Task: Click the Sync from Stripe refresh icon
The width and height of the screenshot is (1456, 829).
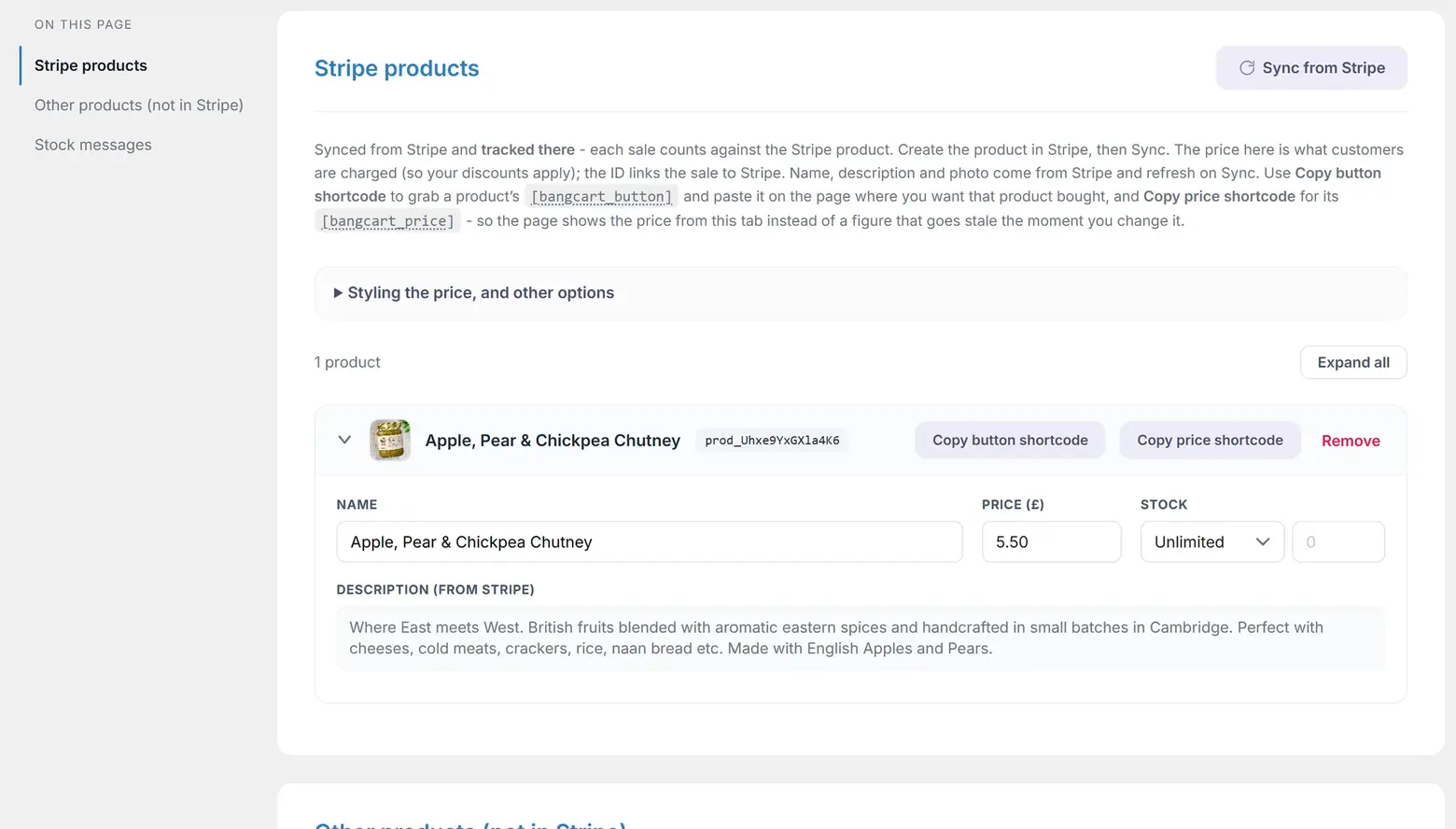Action: 1246,68
